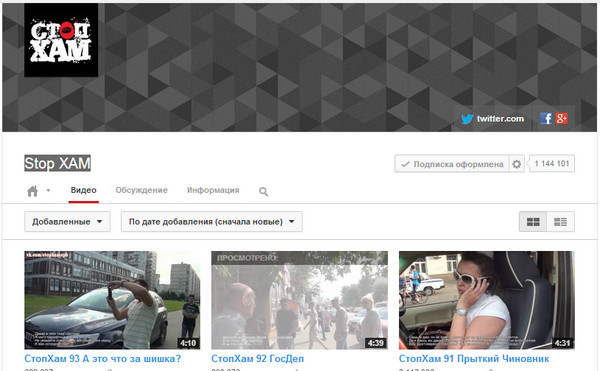Open the Twitter link icon
The image size is (600, 371).
pos(467,119)
